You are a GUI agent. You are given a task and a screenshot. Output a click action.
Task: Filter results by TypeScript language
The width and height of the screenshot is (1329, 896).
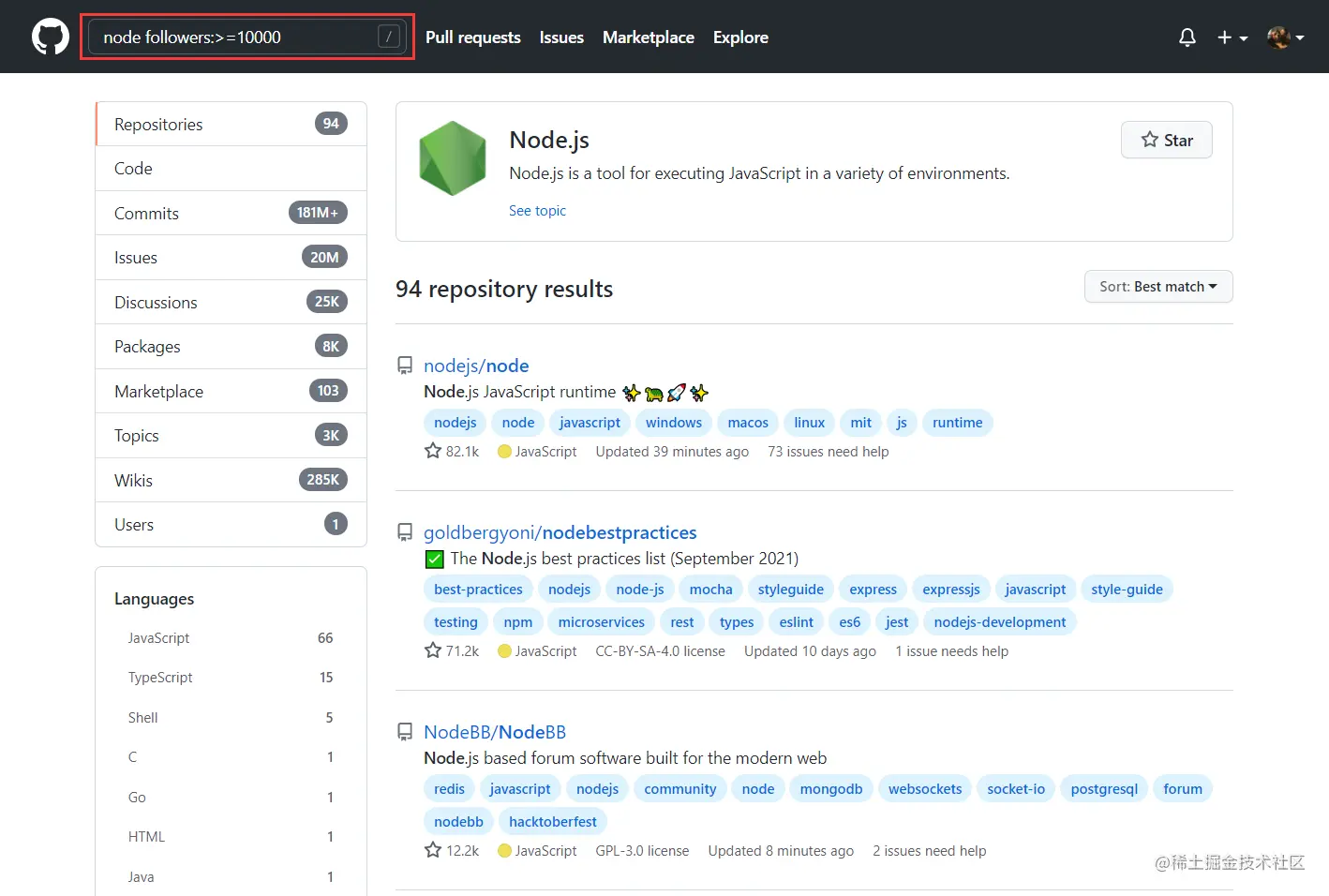click(231, 678)
